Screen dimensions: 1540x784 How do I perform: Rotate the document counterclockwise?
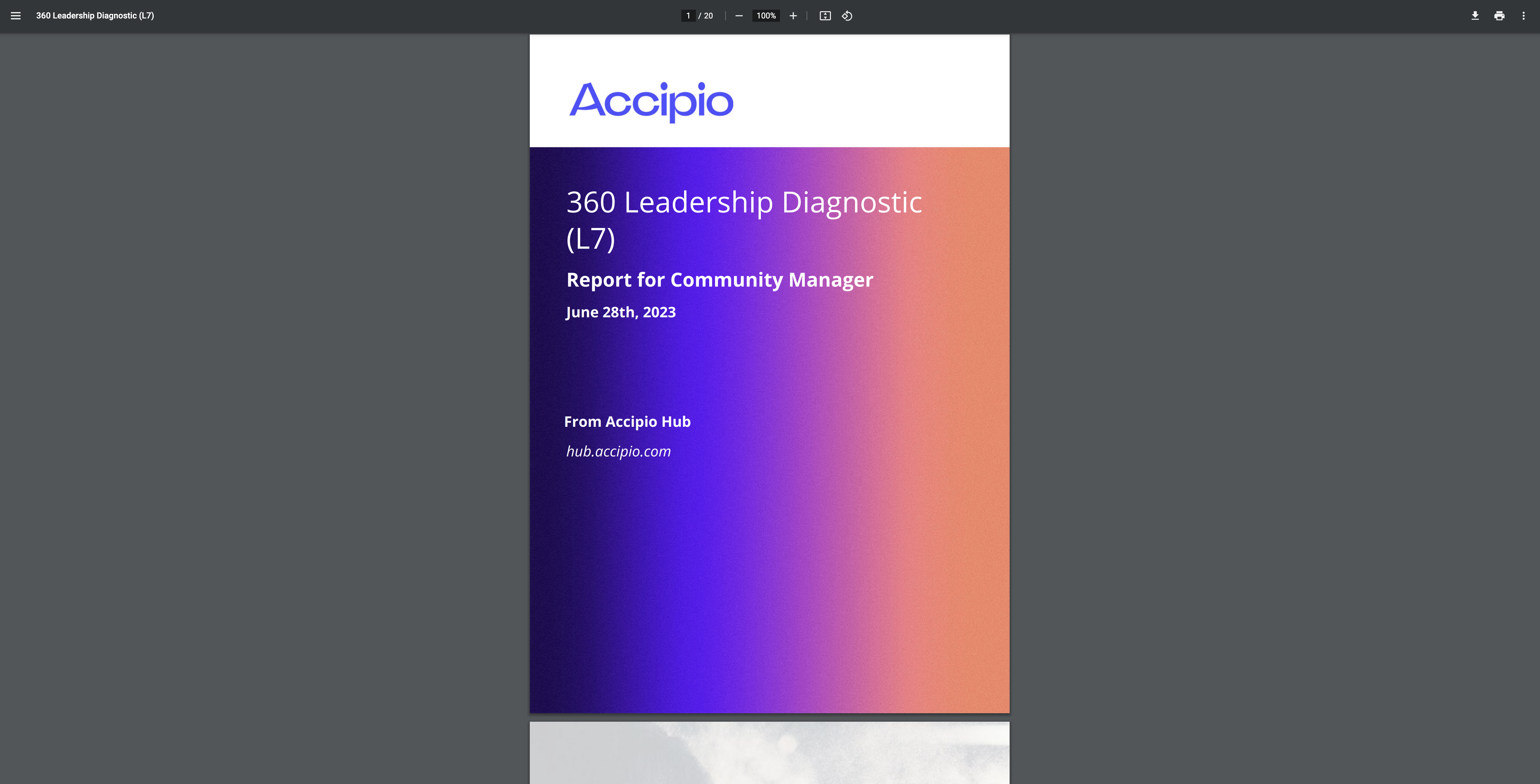(847, 16)
